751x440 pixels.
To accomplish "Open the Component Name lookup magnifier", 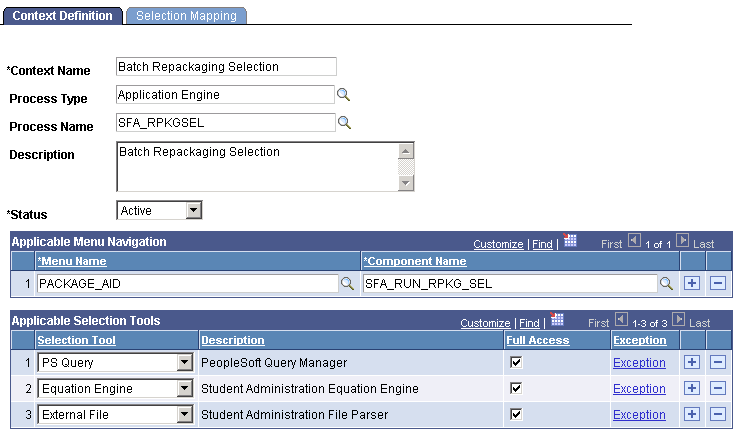I will (x=666, y=284).
